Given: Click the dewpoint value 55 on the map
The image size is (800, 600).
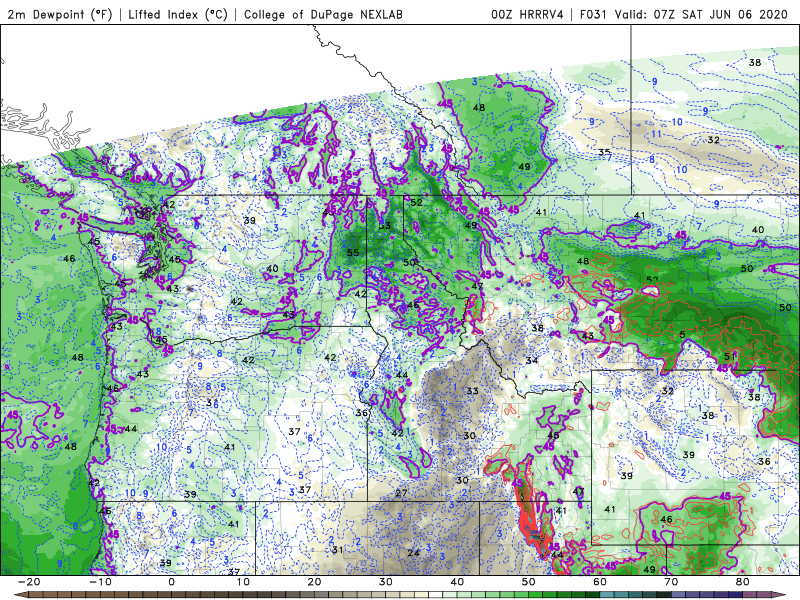Looking at the screenshot, I should coord(353,252).
